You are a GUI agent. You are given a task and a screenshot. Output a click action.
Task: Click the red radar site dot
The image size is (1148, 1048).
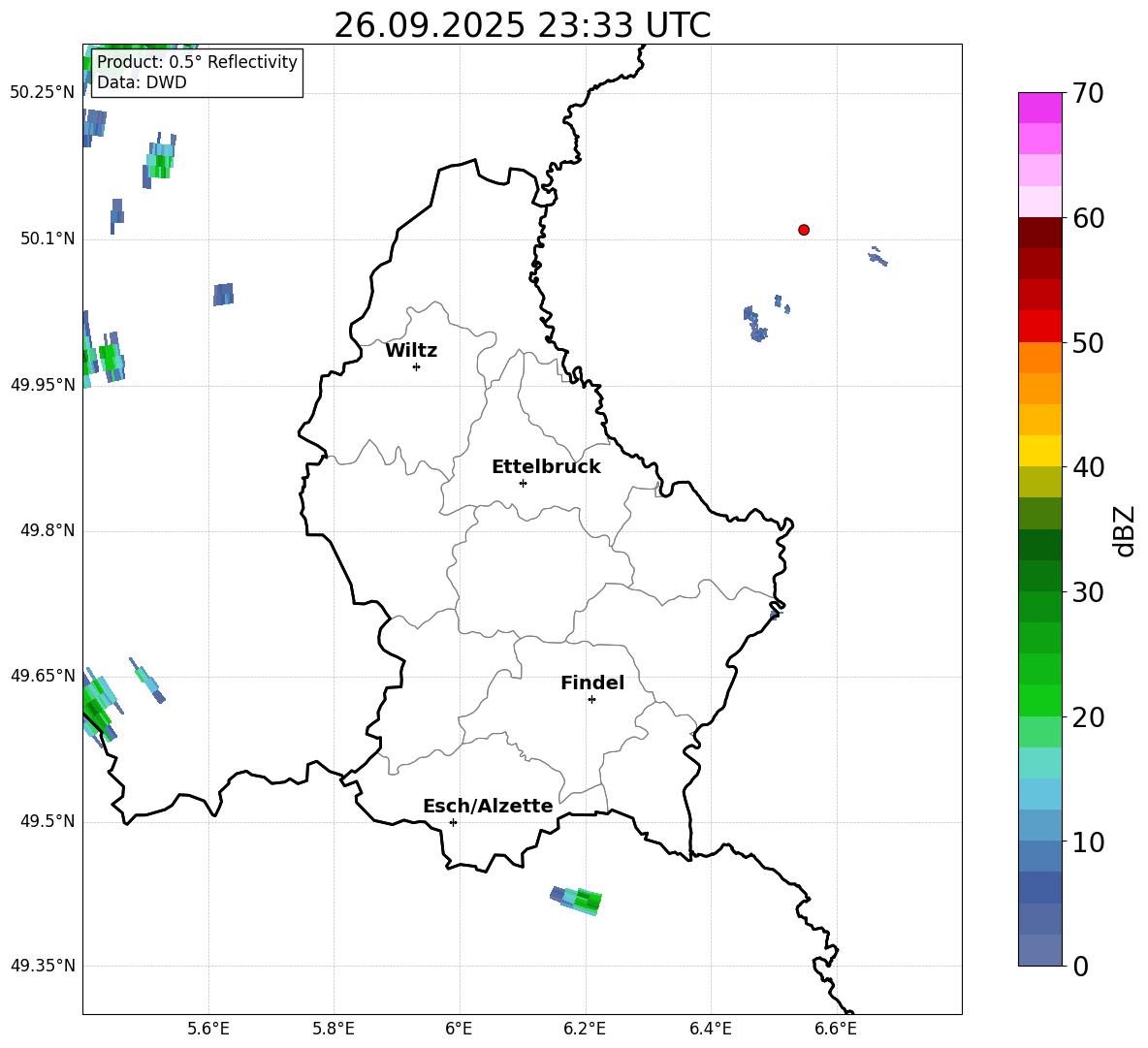804,230
